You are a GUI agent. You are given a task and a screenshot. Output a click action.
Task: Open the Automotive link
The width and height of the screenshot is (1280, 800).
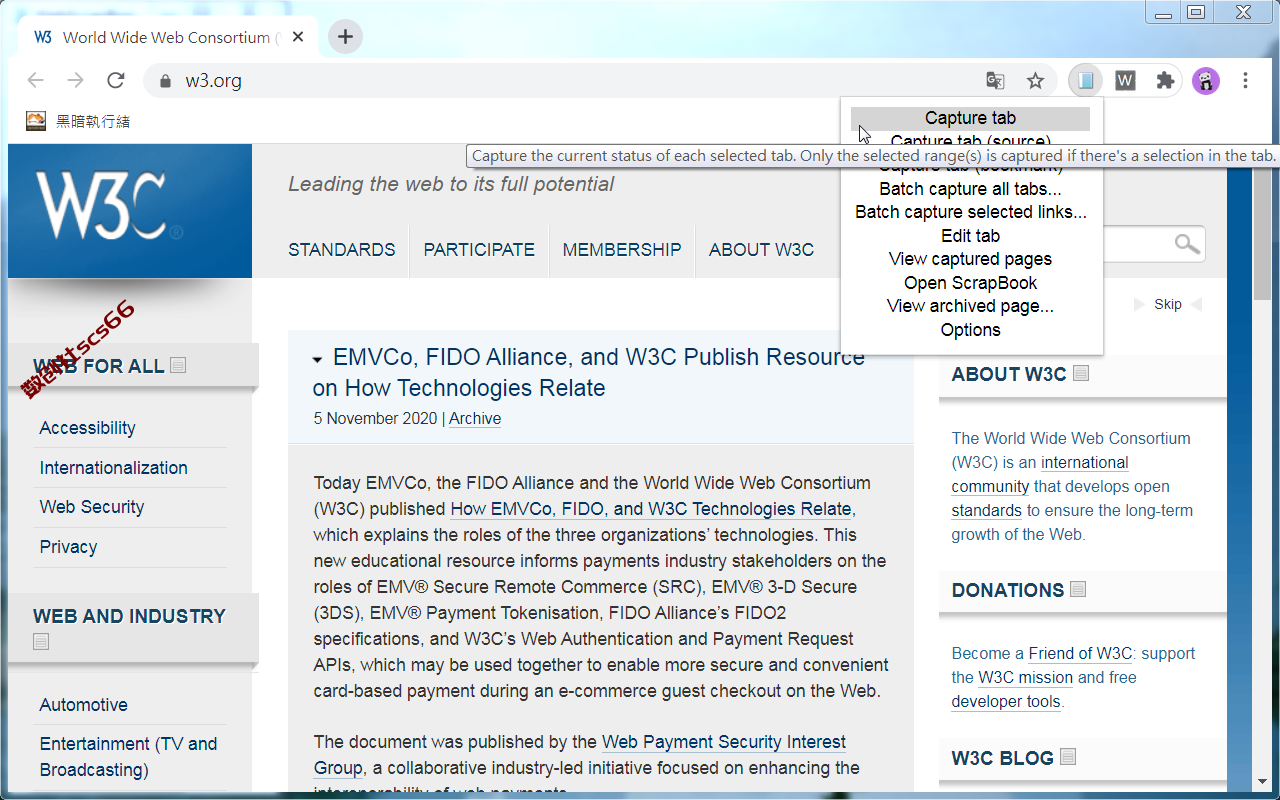pos(83,705)
